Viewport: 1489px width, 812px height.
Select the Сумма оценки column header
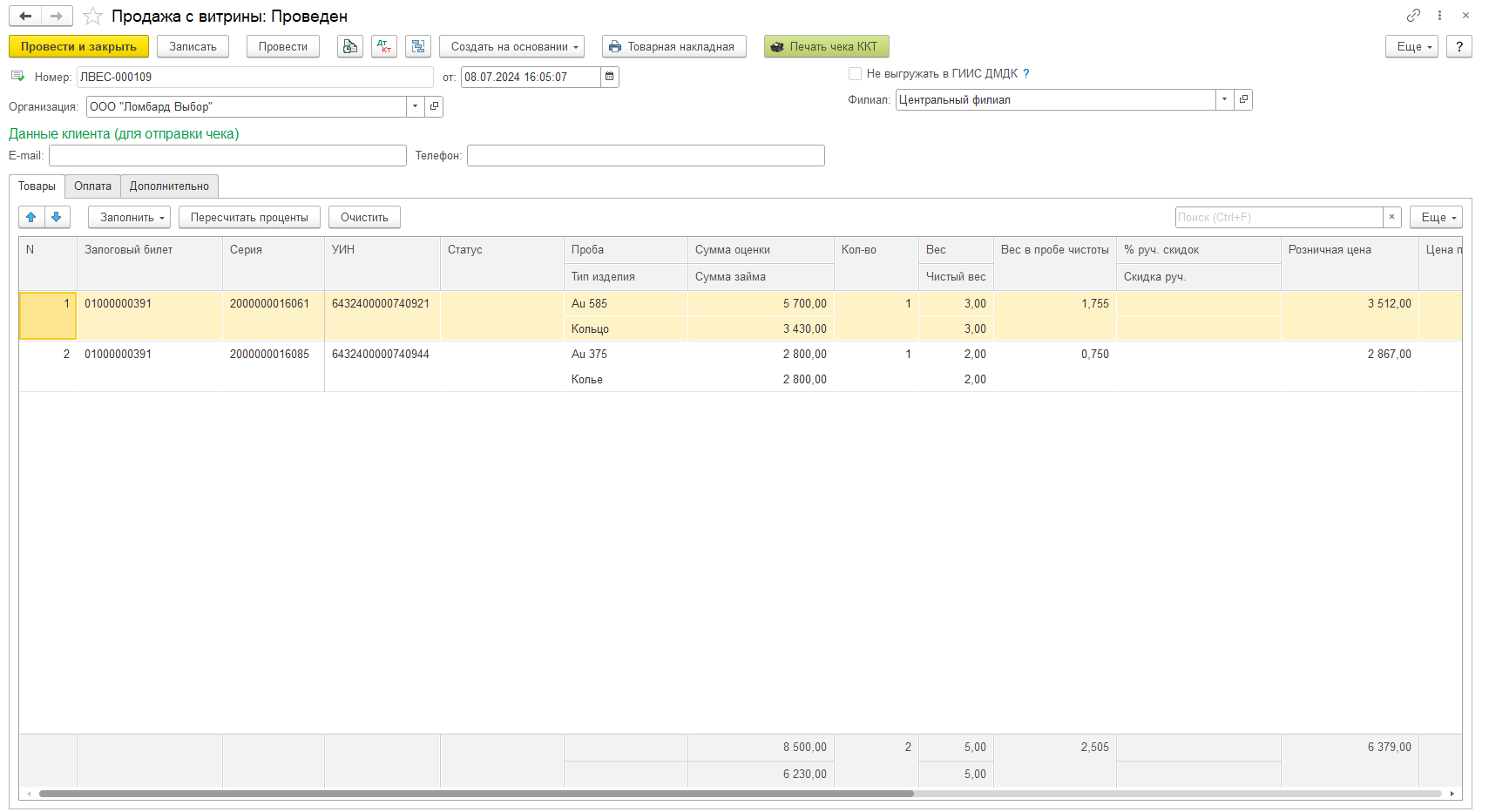(x=761, y=250)
